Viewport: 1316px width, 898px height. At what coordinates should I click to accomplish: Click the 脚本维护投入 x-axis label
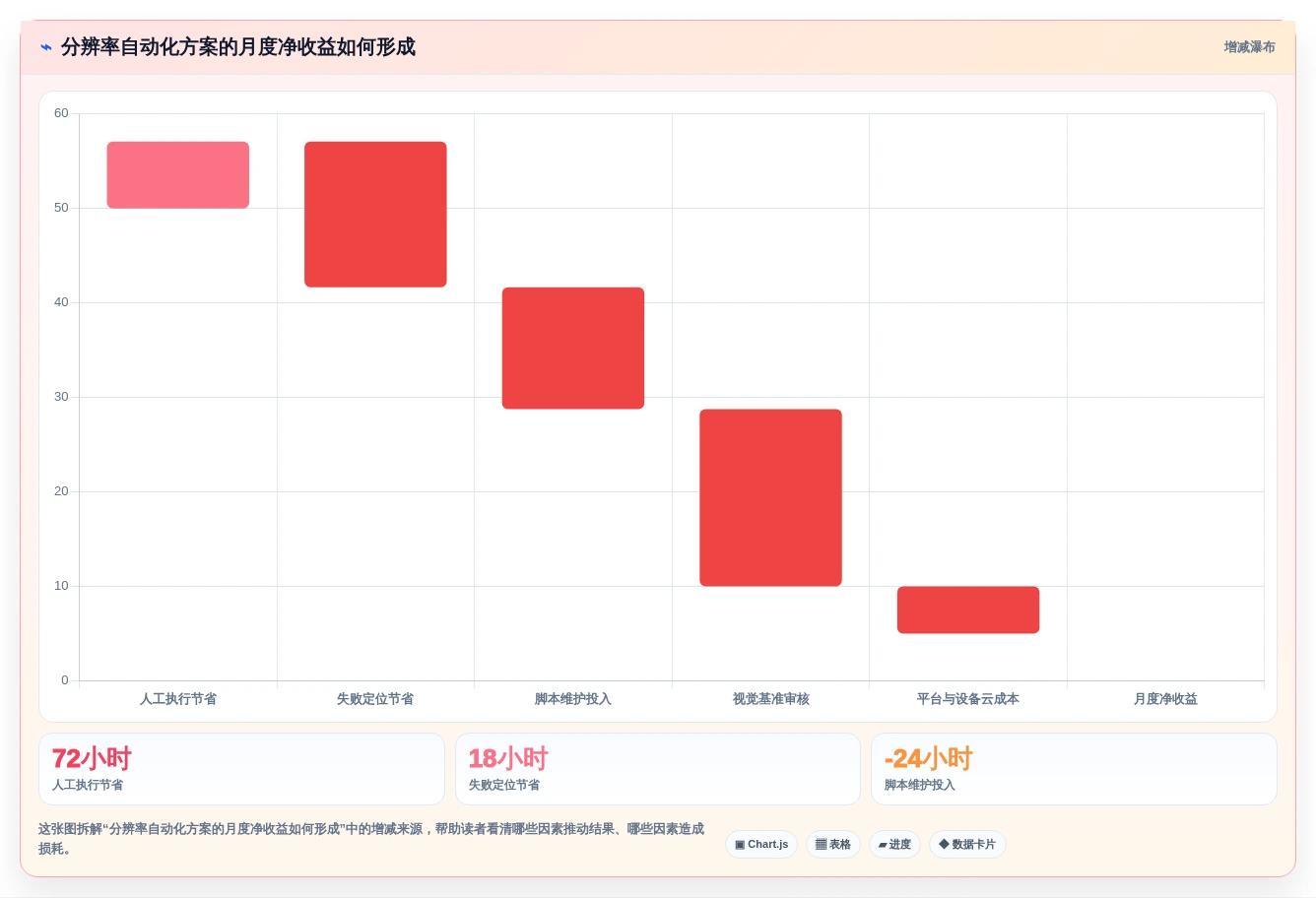pos(573,699)
